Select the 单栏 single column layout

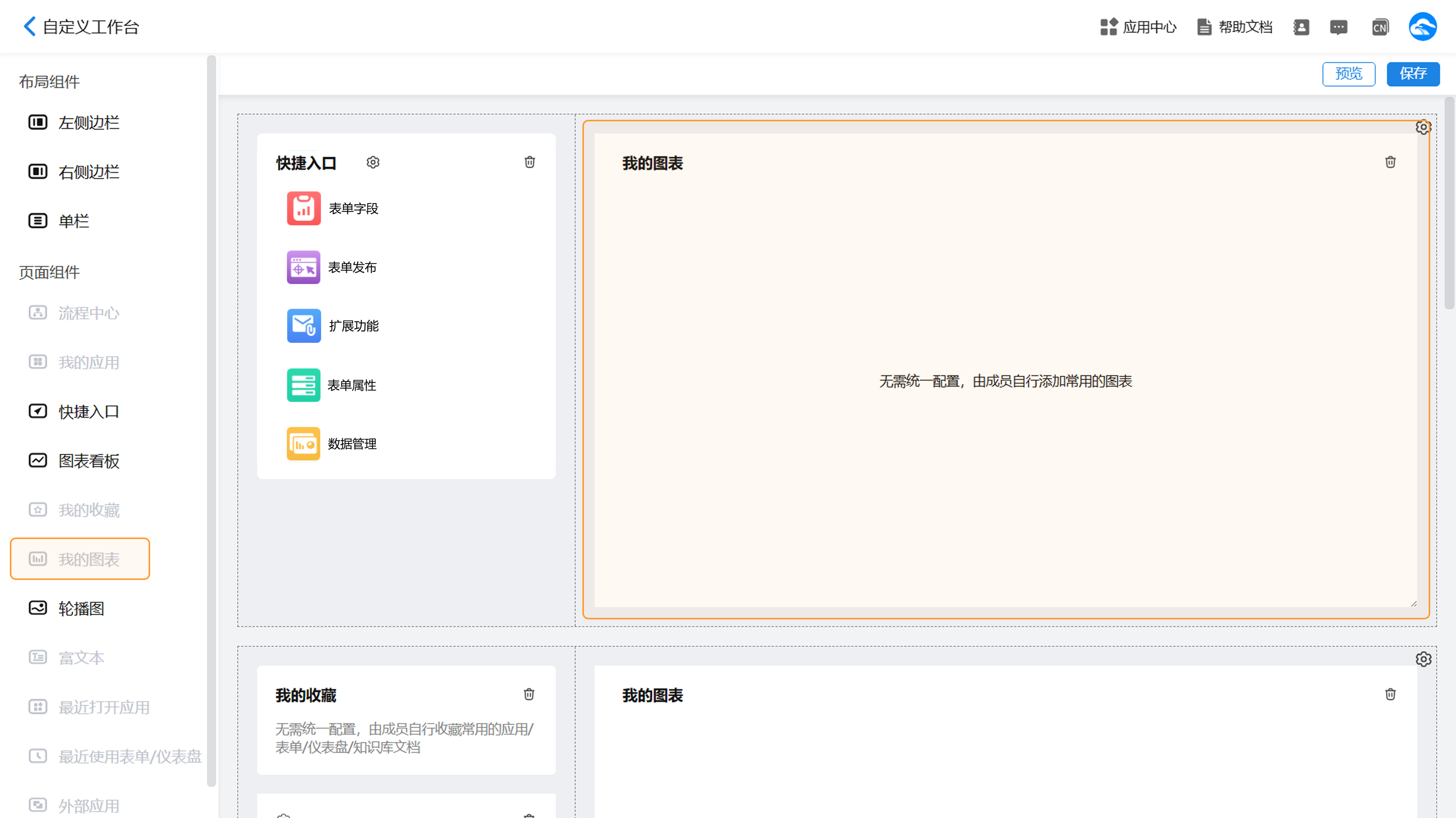pyautogui.click(x=59, y=221)
